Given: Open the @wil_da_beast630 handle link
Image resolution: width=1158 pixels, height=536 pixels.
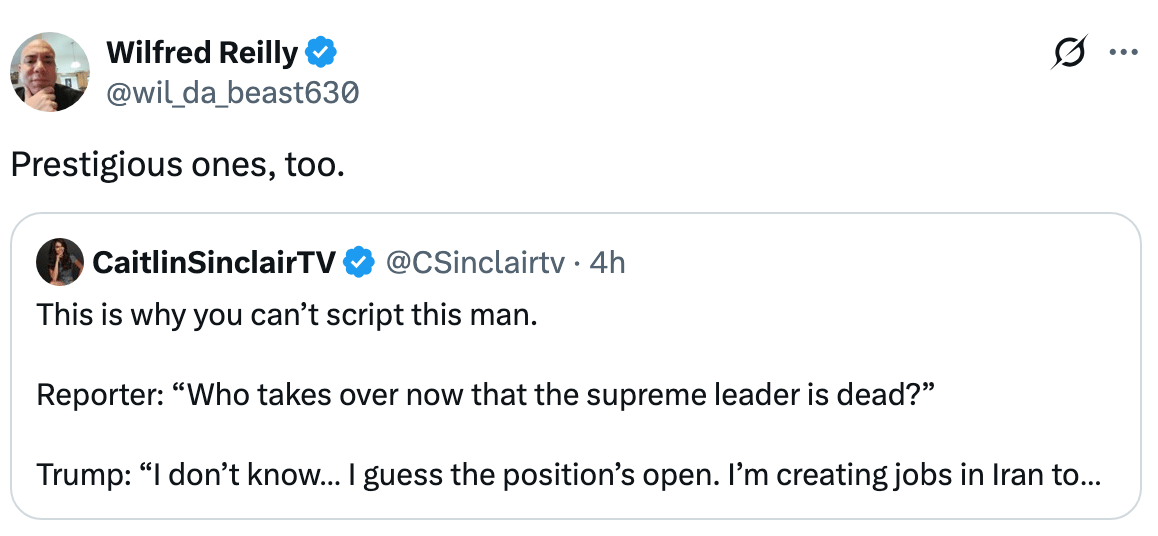Looking at the screenshot, I should click(x=232, y=93).
